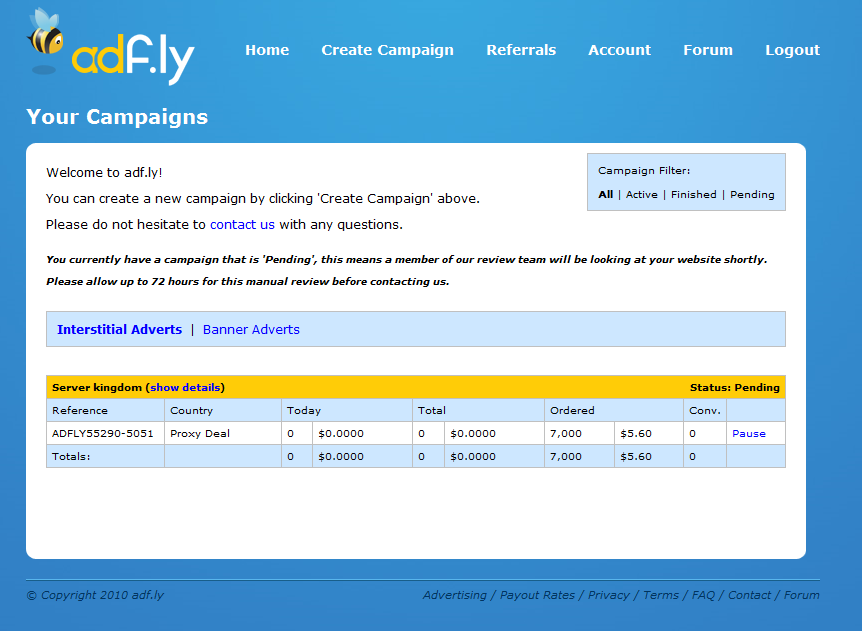
Task: Open the Contact footer link
Action: tap(749, 595)
